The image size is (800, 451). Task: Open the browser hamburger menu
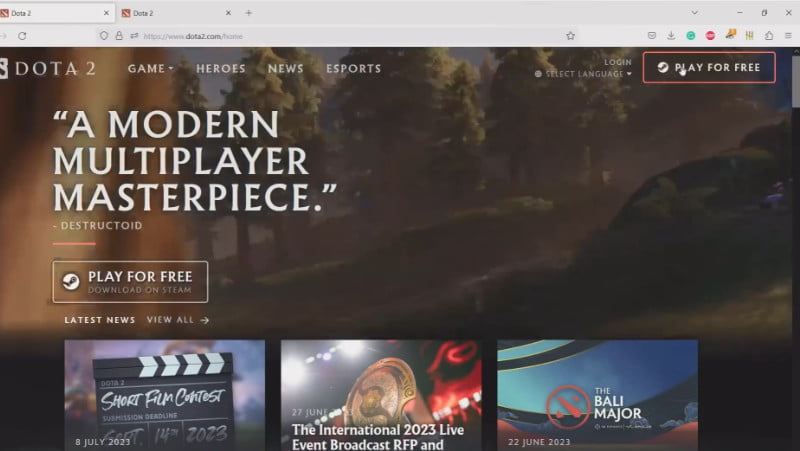pyautogui.click(x=788, y=35)
